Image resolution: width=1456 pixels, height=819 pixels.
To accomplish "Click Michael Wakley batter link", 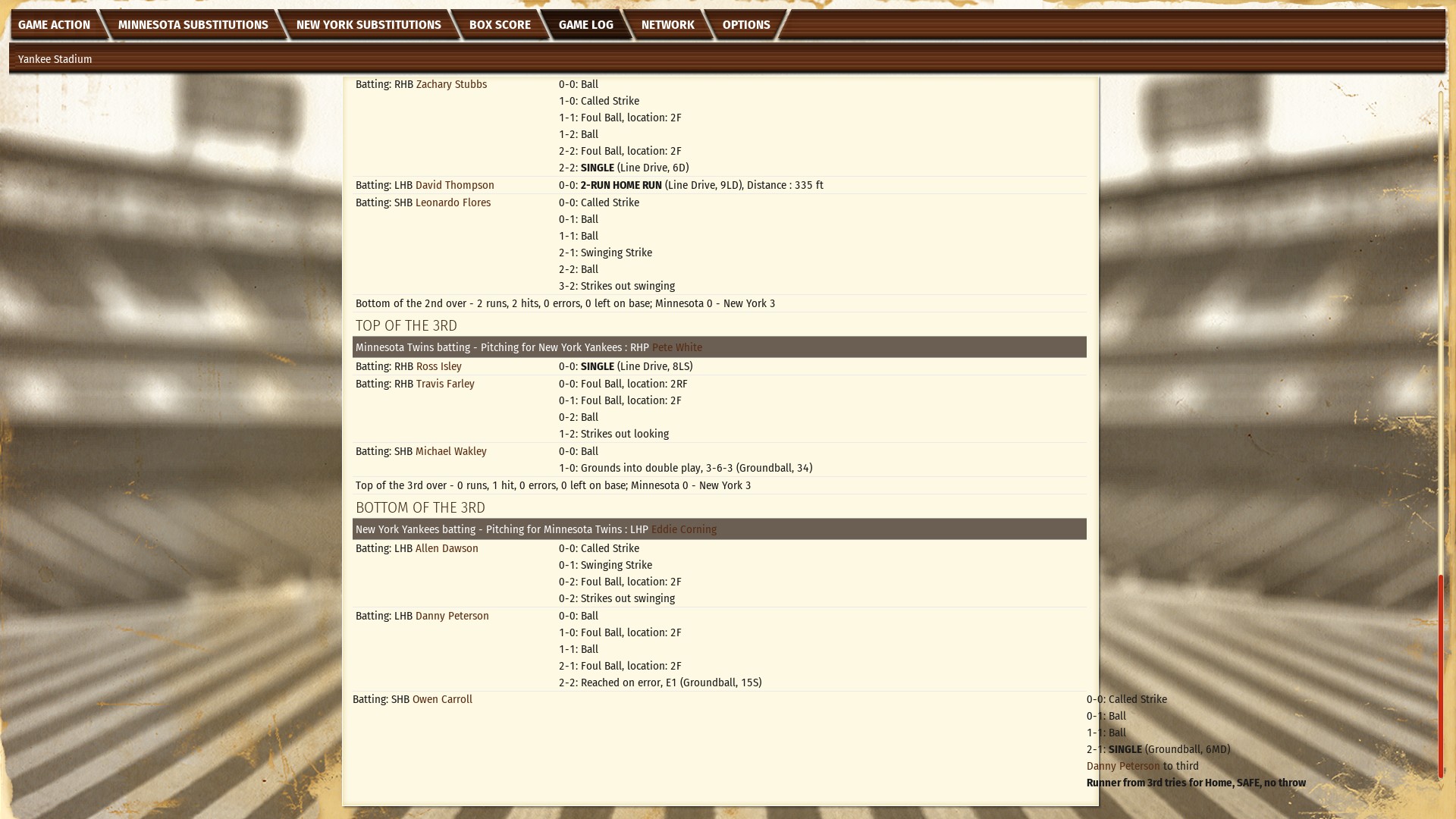I will coord(450,452).
